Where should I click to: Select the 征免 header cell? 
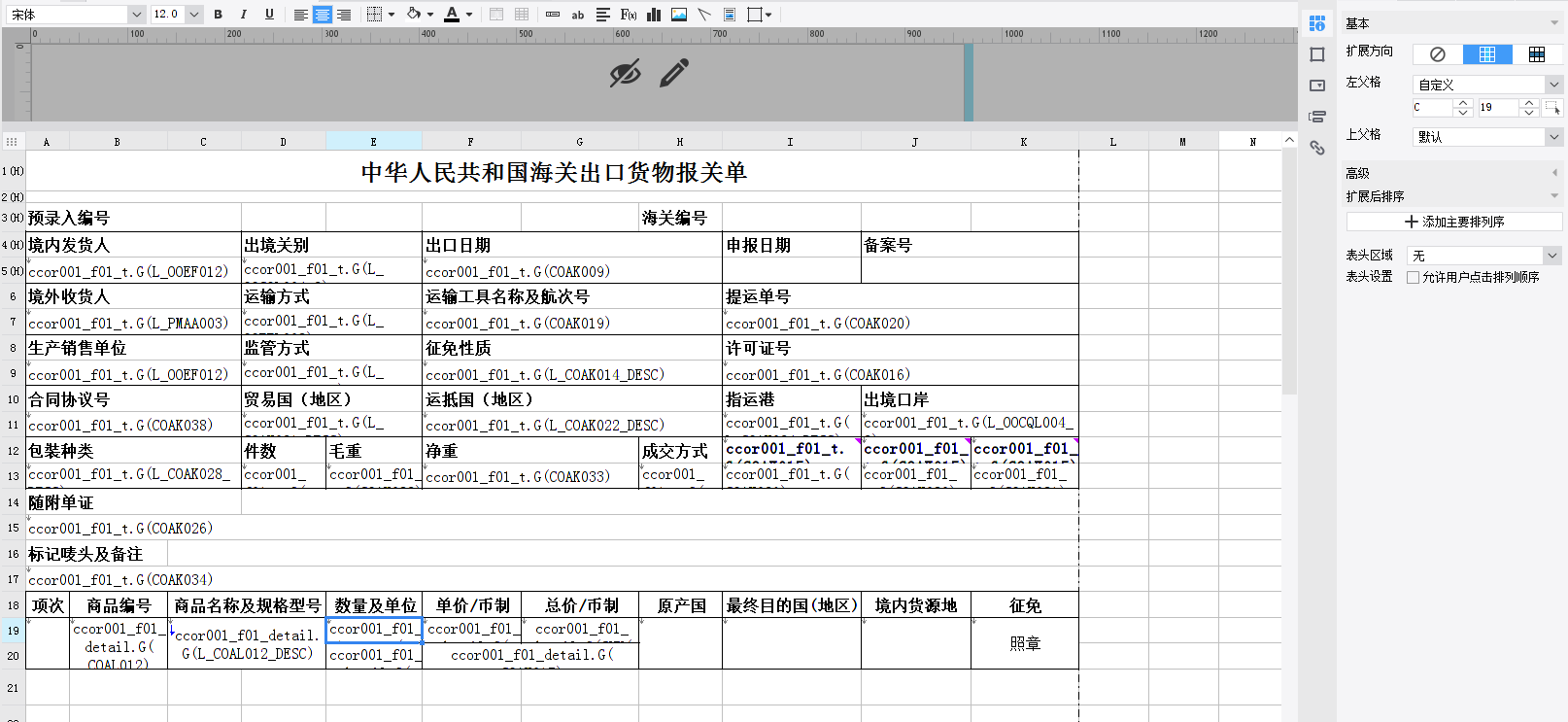tap(1024, 605)
